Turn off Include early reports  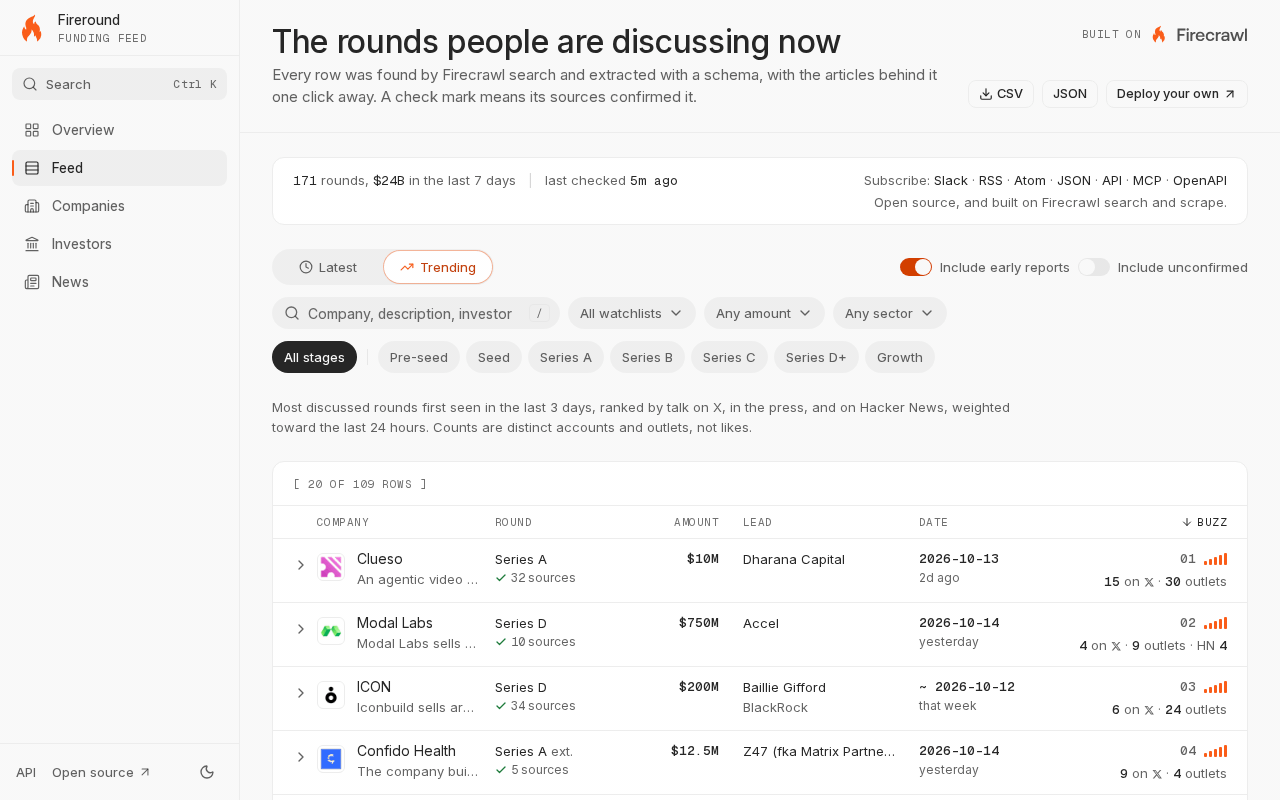click(916, 267)
